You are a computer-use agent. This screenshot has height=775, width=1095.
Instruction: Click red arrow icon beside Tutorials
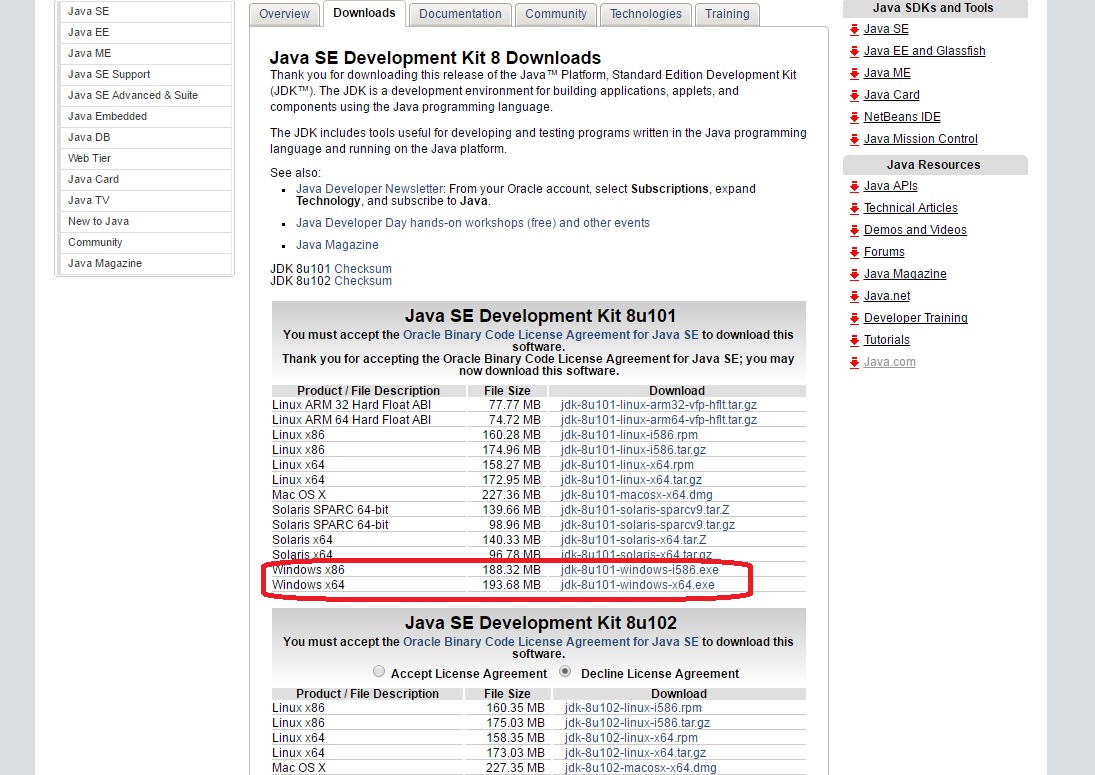(854, 341)
